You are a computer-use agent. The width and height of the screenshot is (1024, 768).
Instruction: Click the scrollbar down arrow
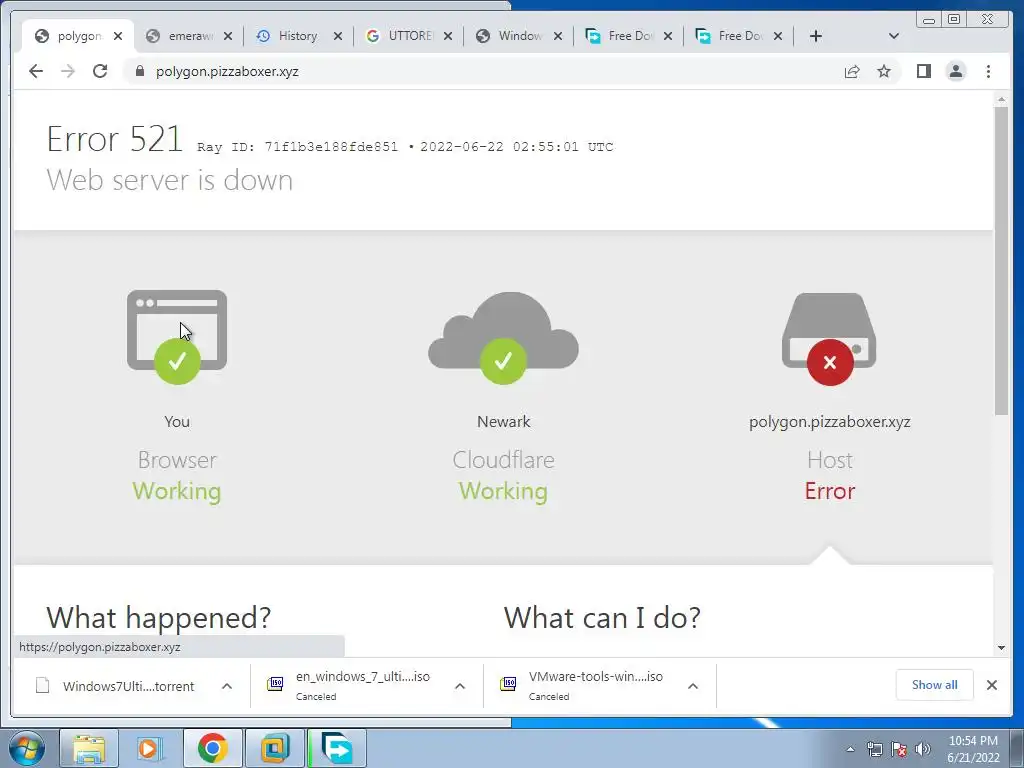click(1001, 648)
